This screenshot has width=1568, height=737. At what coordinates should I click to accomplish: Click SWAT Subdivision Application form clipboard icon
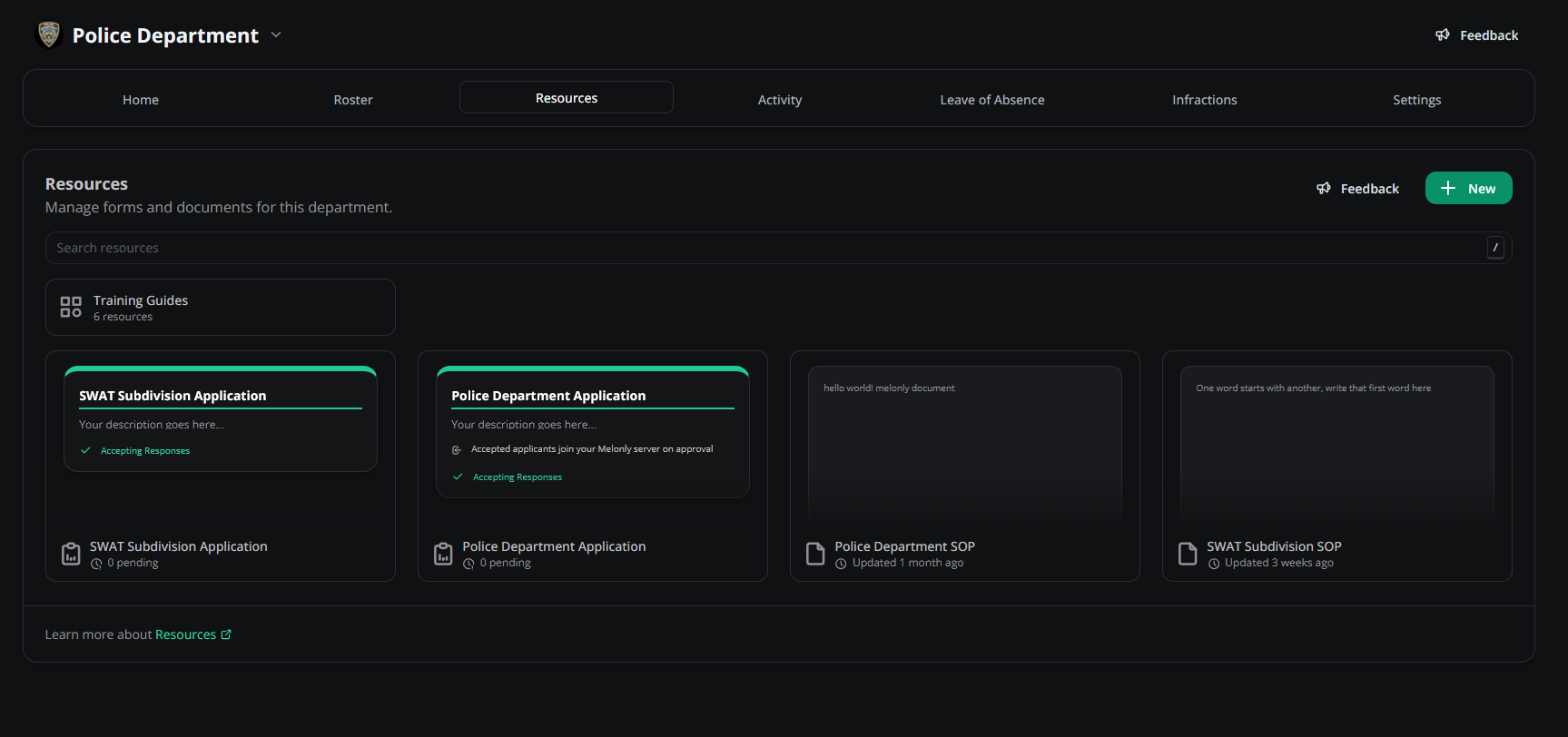pyautogui.click(x=71, y=554)
